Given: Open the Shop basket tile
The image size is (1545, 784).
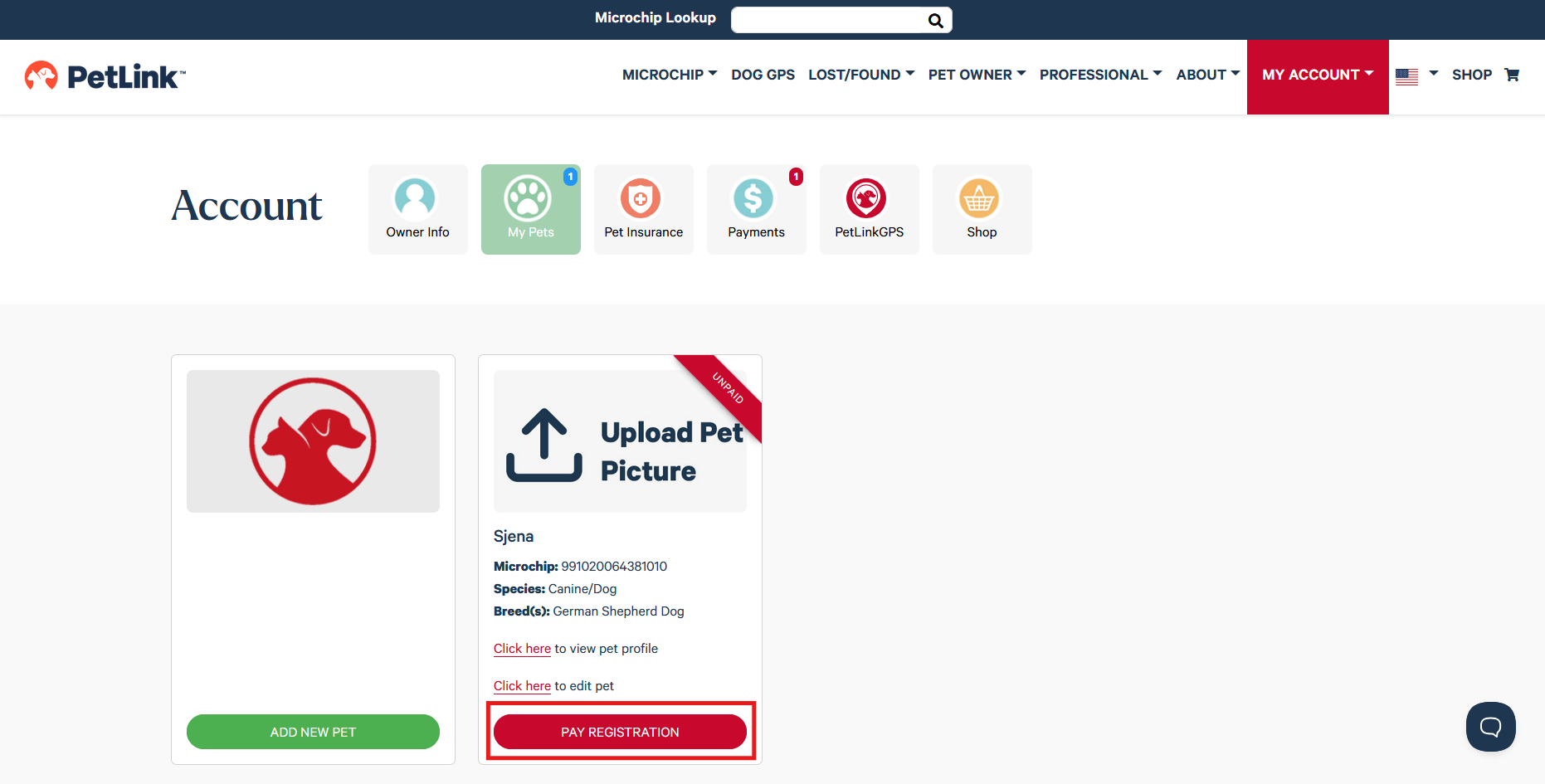Looking at the screenshot, I should pyautogui.click(x=982, y=209).
